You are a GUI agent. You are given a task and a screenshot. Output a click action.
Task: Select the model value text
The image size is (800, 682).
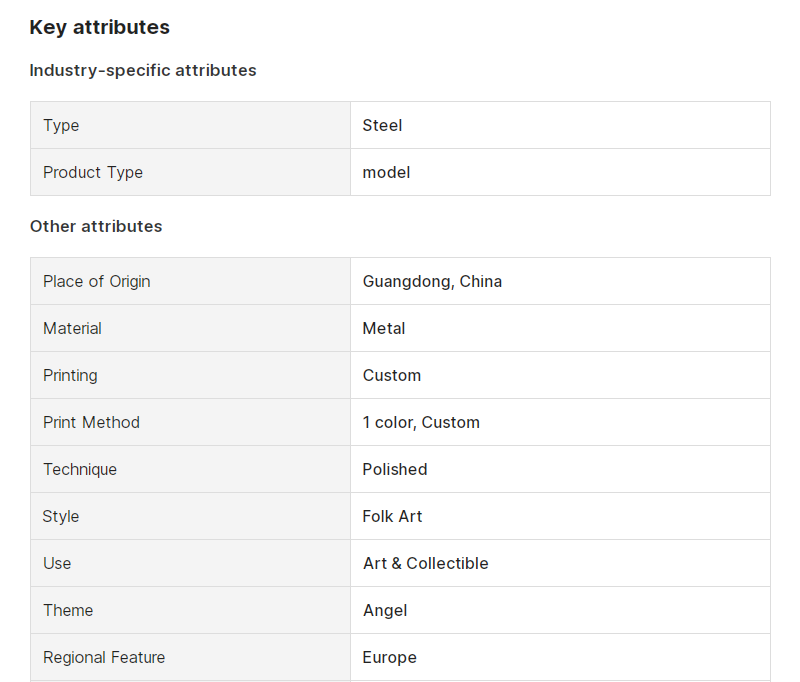pyautogui.click(x=386, y=172)
